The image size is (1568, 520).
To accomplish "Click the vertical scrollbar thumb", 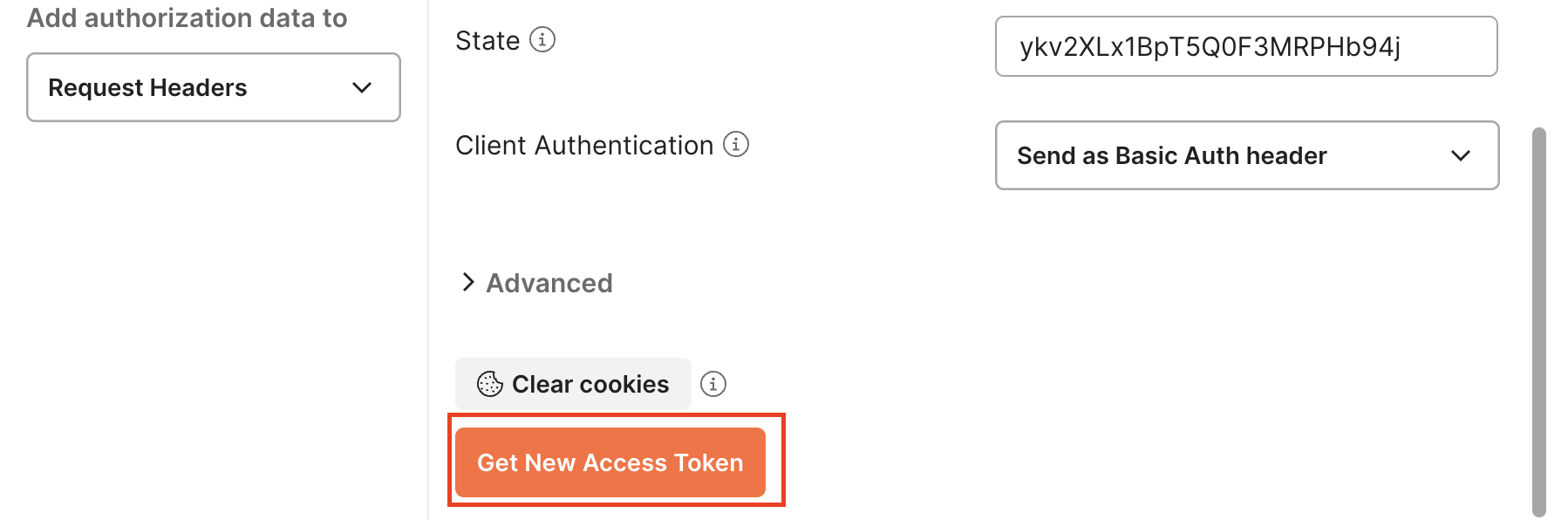I will tap(1539, 323).
